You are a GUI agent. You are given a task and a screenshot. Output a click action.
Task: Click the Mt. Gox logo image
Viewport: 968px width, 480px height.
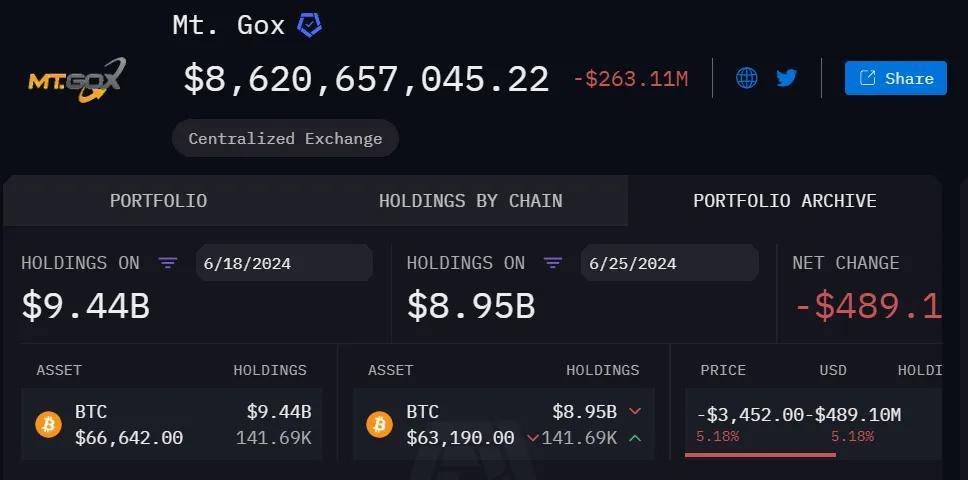point(76,79)
